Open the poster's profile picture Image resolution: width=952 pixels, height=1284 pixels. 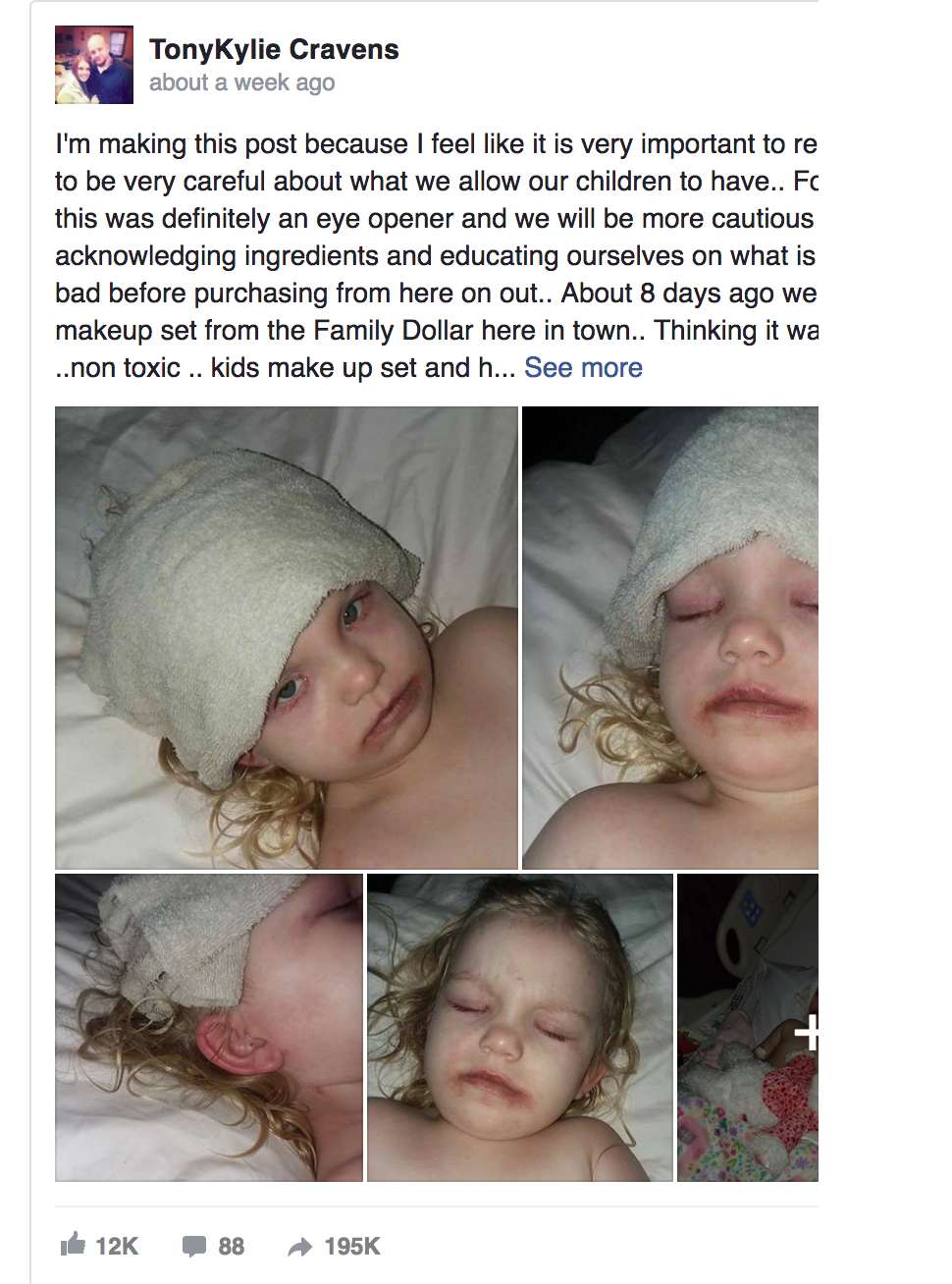94,65
